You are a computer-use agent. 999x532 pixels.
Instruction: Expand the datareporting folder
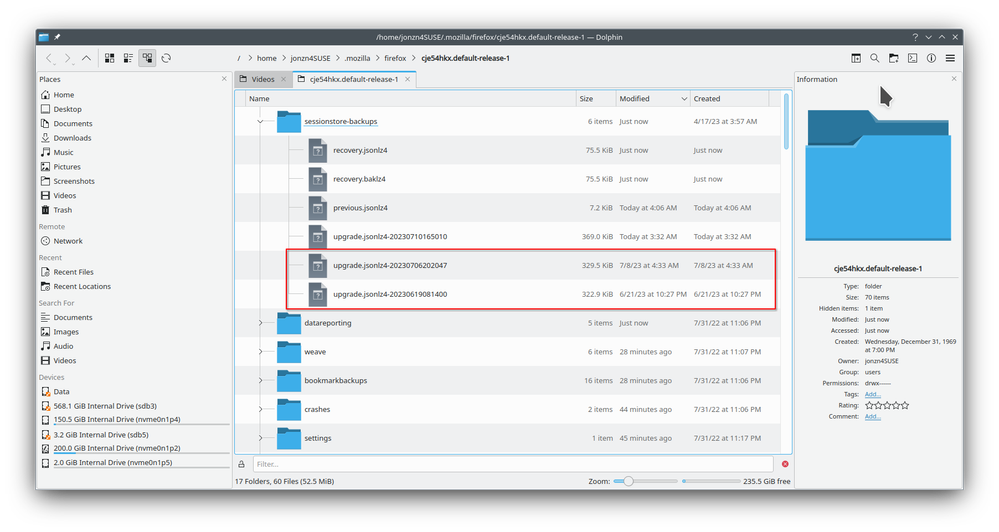coord(260,323)
